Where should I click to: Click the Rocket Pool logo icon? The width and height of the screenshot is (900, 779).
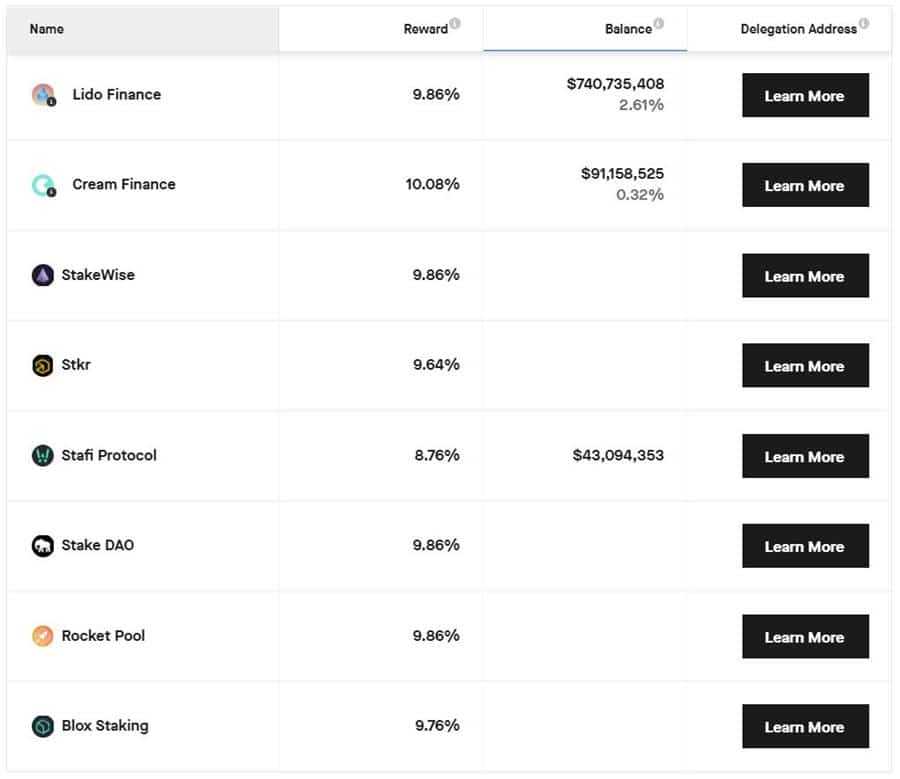click(42, 636)
